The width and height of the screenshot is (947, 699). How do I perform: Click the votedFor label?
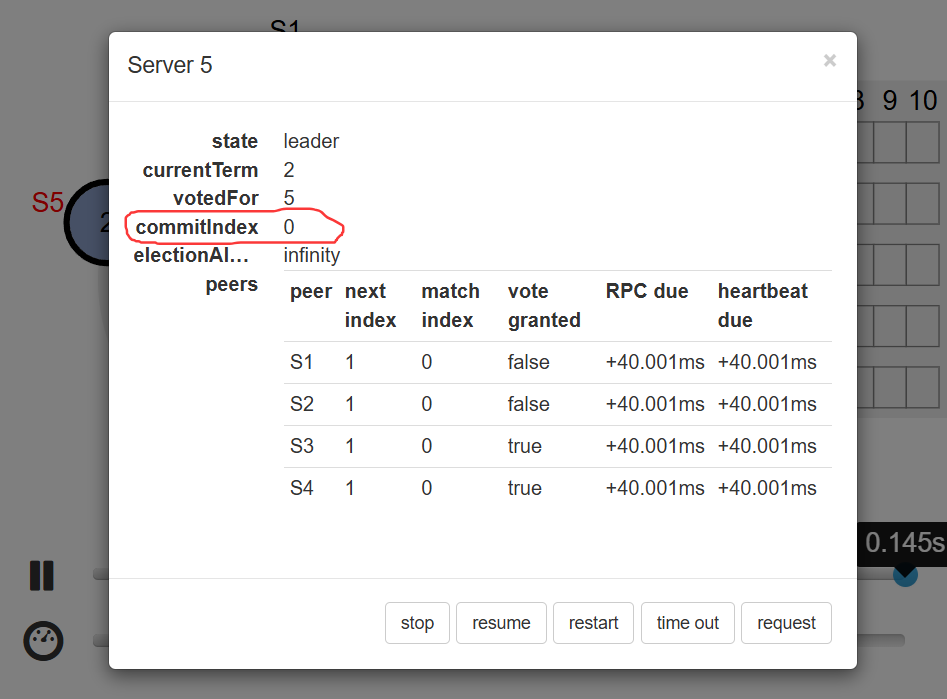(216, 198)
